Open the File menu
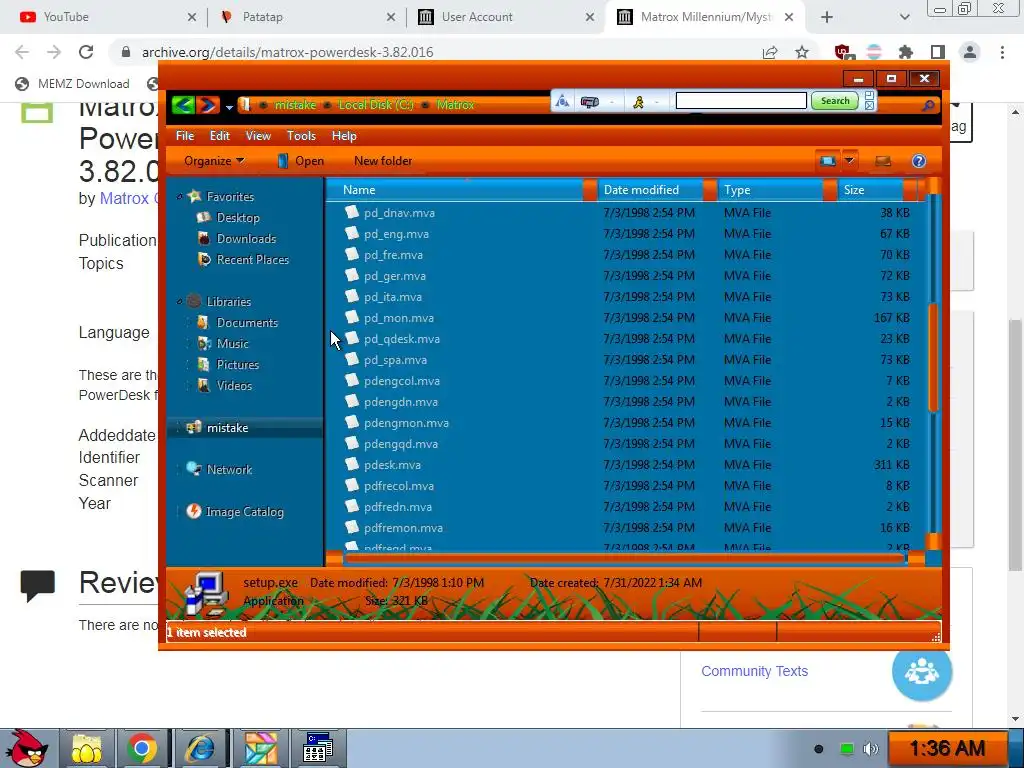 (185, 136)
